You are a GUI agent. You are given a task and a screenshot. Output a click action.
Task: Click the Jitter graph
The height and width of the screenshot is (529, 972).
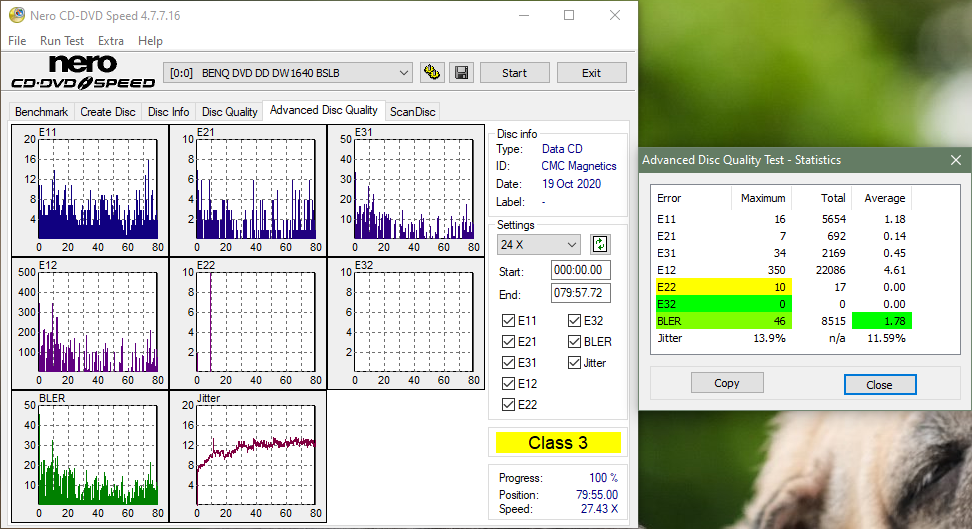point(248,456)
